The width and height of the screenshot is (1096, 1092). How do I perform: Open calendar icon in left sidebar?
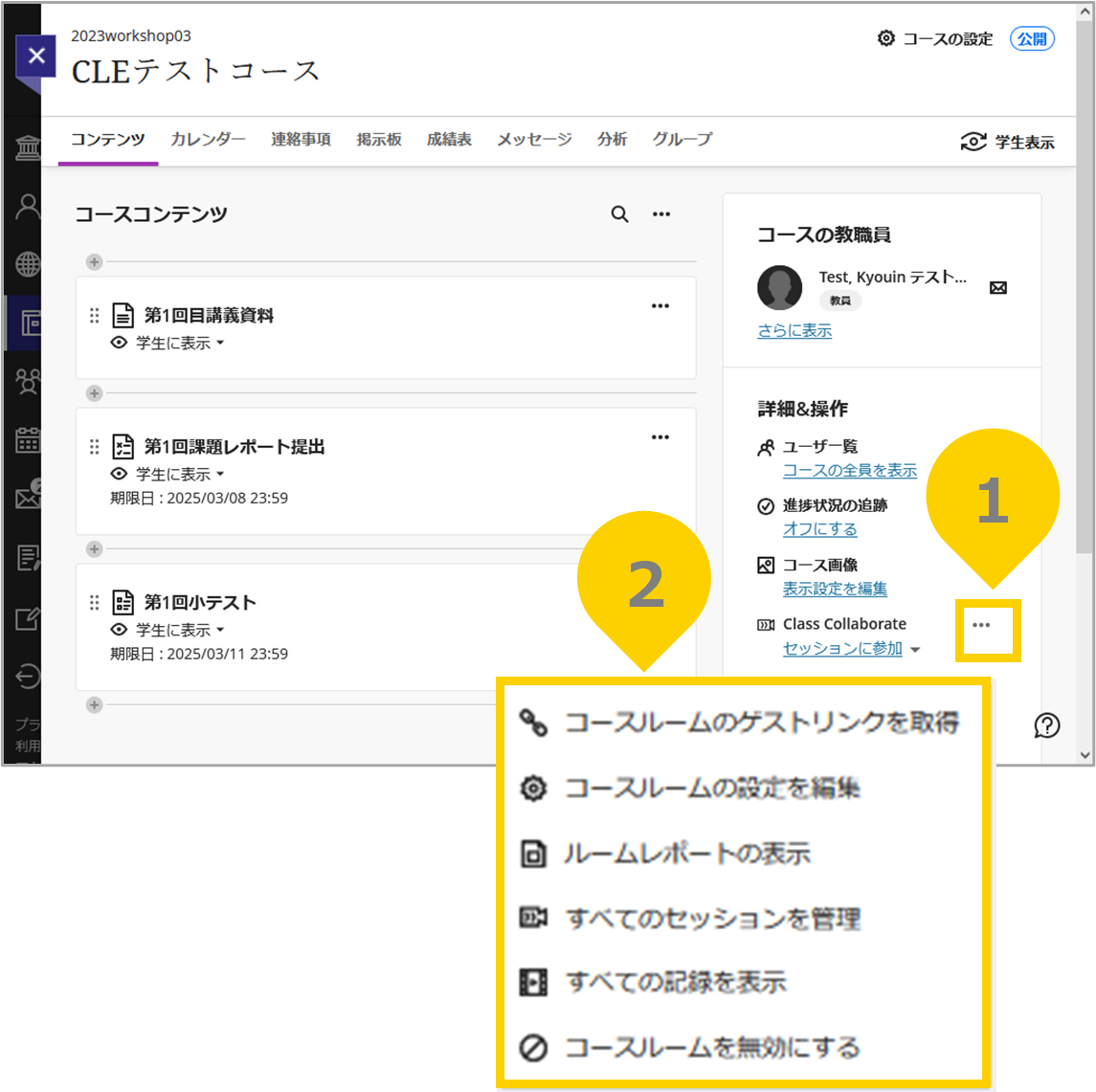click(x=28, y=440)
